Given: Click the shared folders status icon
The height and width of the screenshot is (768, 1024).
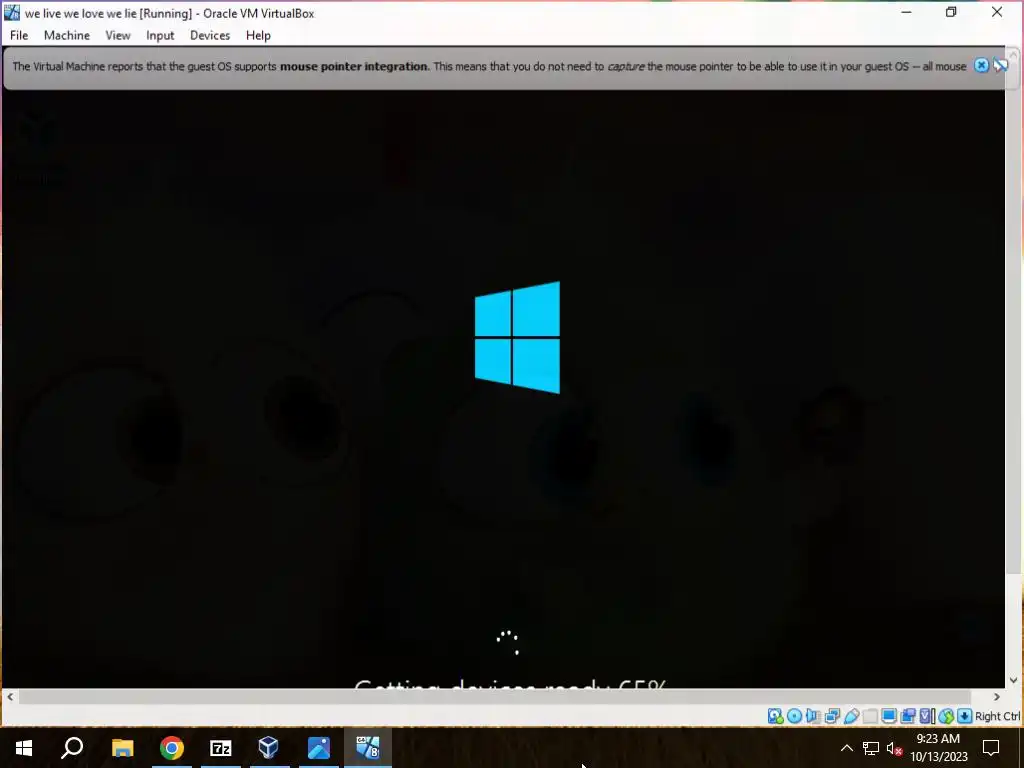Looking at the screenshot, I should [870, 716].
